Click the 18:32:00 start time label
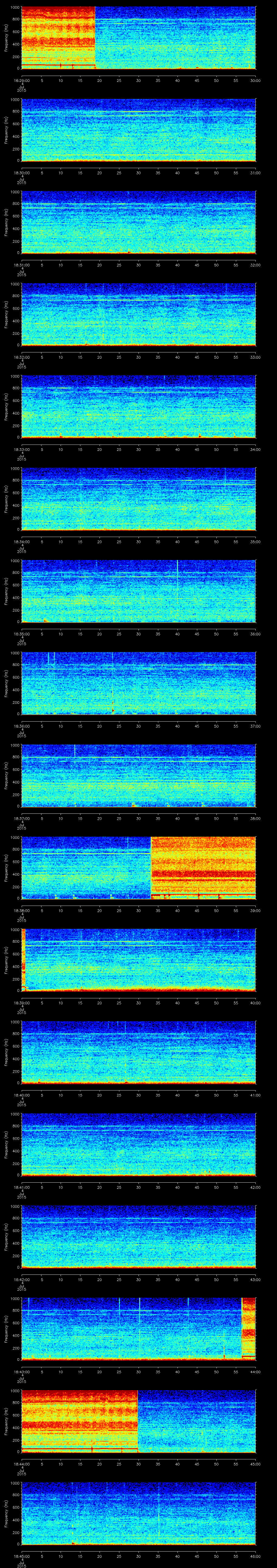The width and height of the screenshot is (277, 1568). click(x=21, y=357)
